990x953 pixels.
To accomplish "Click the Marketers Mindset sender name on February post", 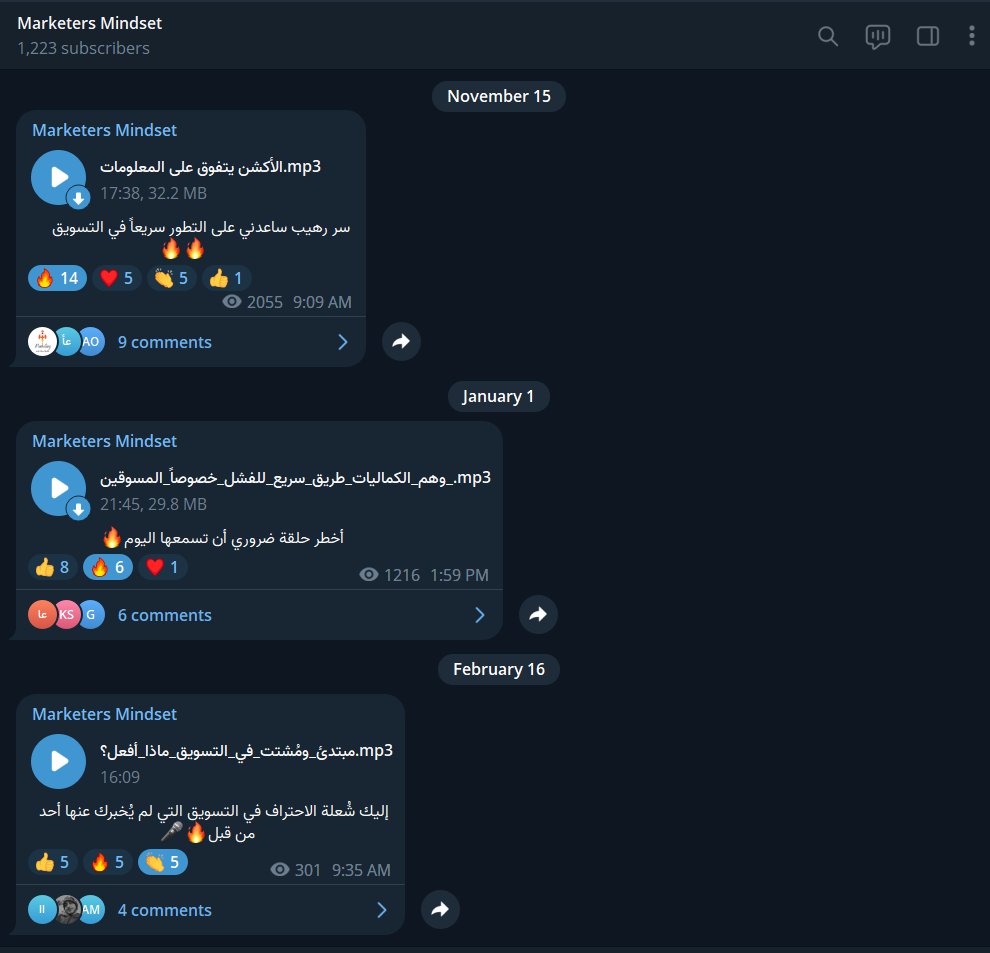I will point(104,714).
